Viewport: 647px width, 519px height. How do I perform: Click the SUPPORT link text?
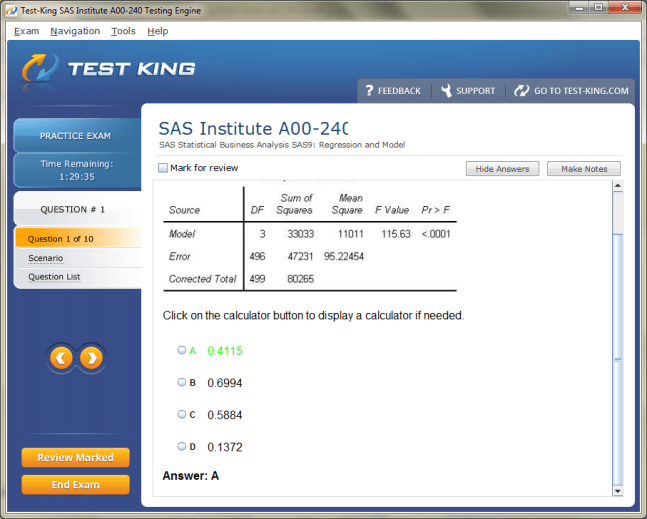click(475, 91)
